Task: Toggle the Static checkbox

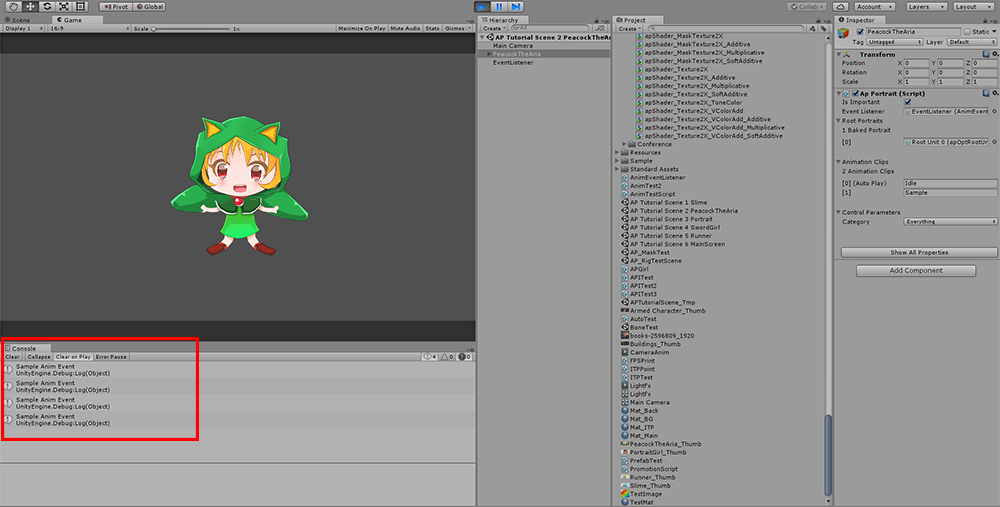Action: [967, 32]
